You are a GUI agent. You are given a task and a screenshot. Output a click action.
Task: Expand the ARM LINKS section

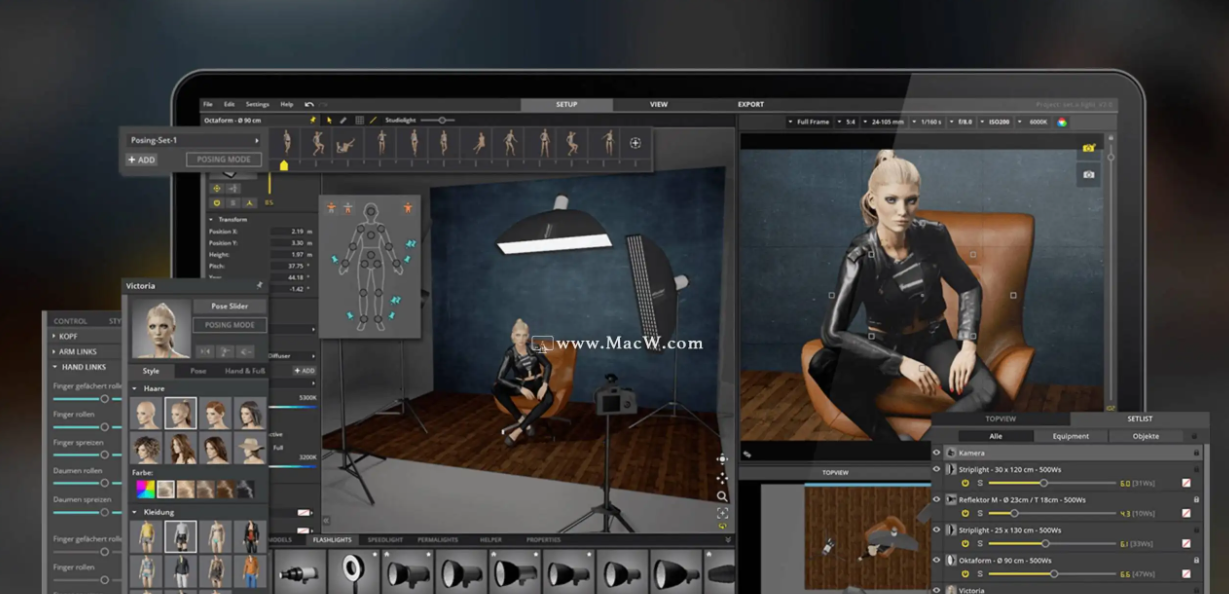point(53,351)
